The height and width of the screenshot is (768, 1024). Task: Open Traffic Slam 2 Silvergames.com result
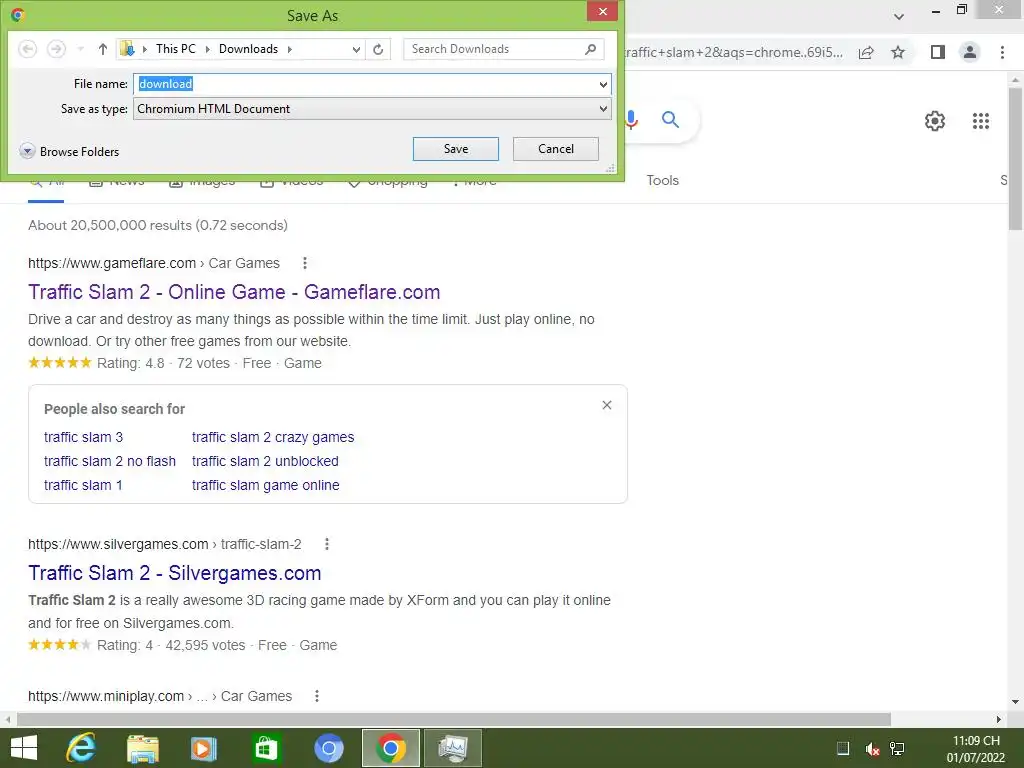(174, 573)
